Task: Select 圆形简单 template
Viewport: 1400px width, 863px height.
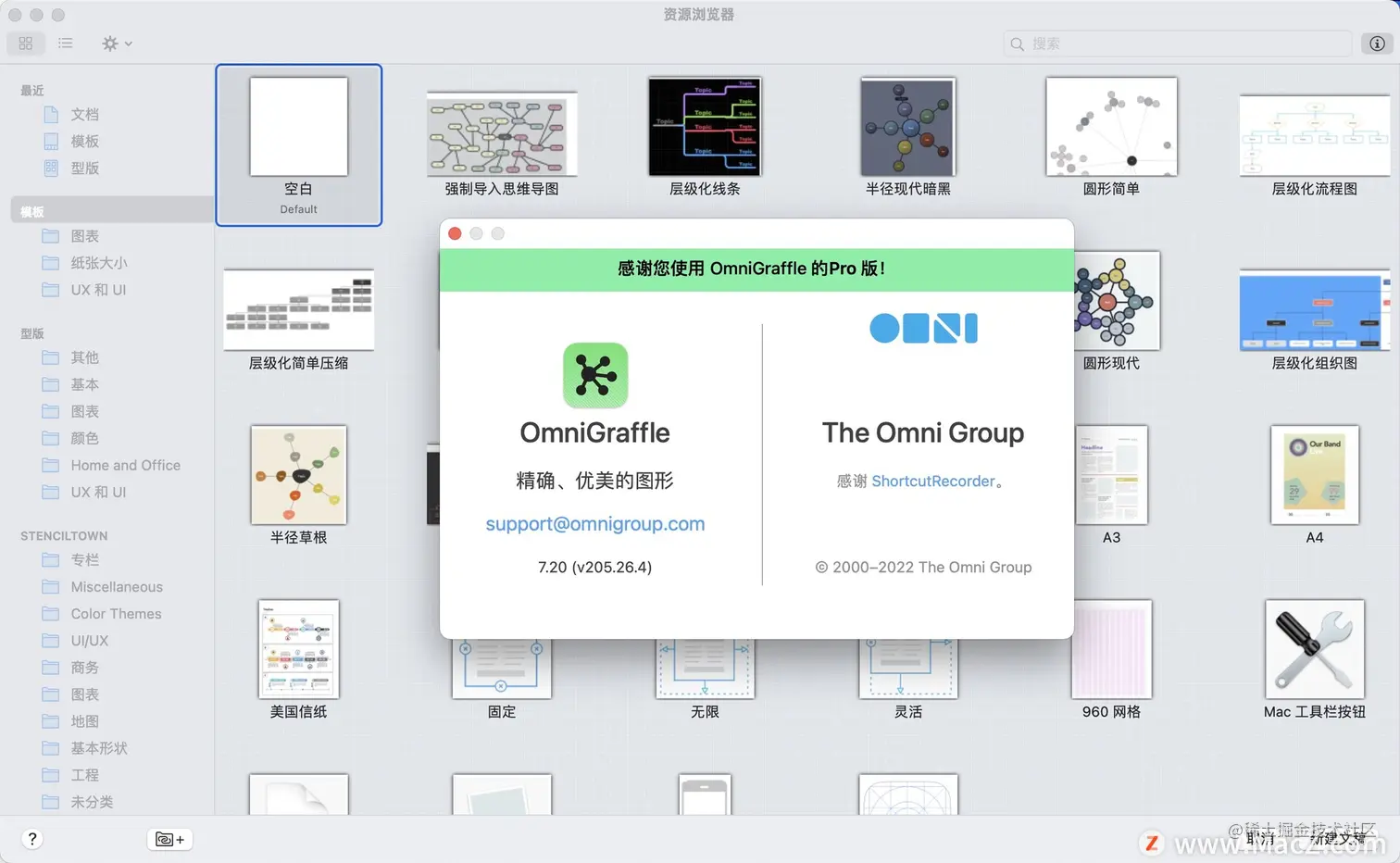Action: [x=1111, y=127]
